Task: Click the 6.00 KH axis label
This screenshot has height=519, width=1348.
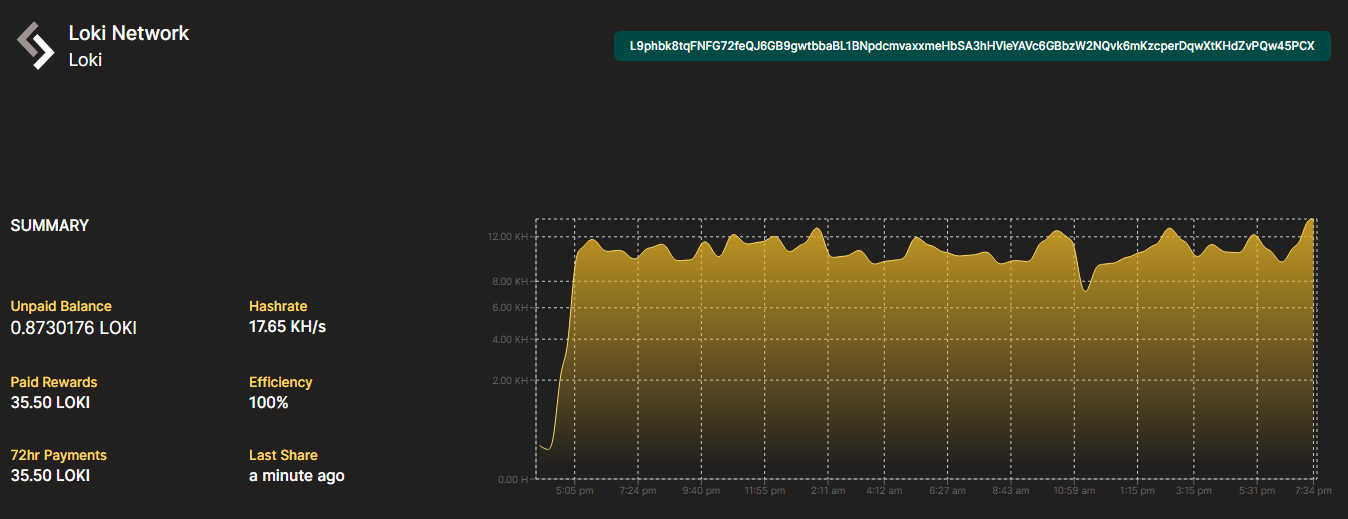Action: point(510,308)
